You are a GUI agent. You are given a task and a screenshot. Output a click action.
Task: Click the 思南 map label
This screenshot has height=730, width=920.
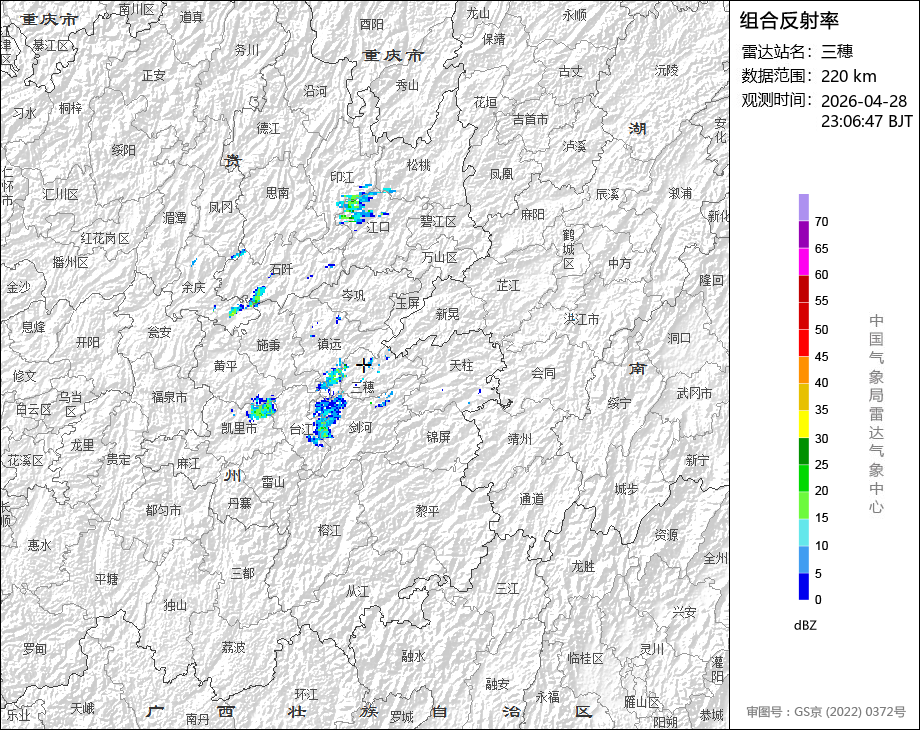[x=278, y=192]
